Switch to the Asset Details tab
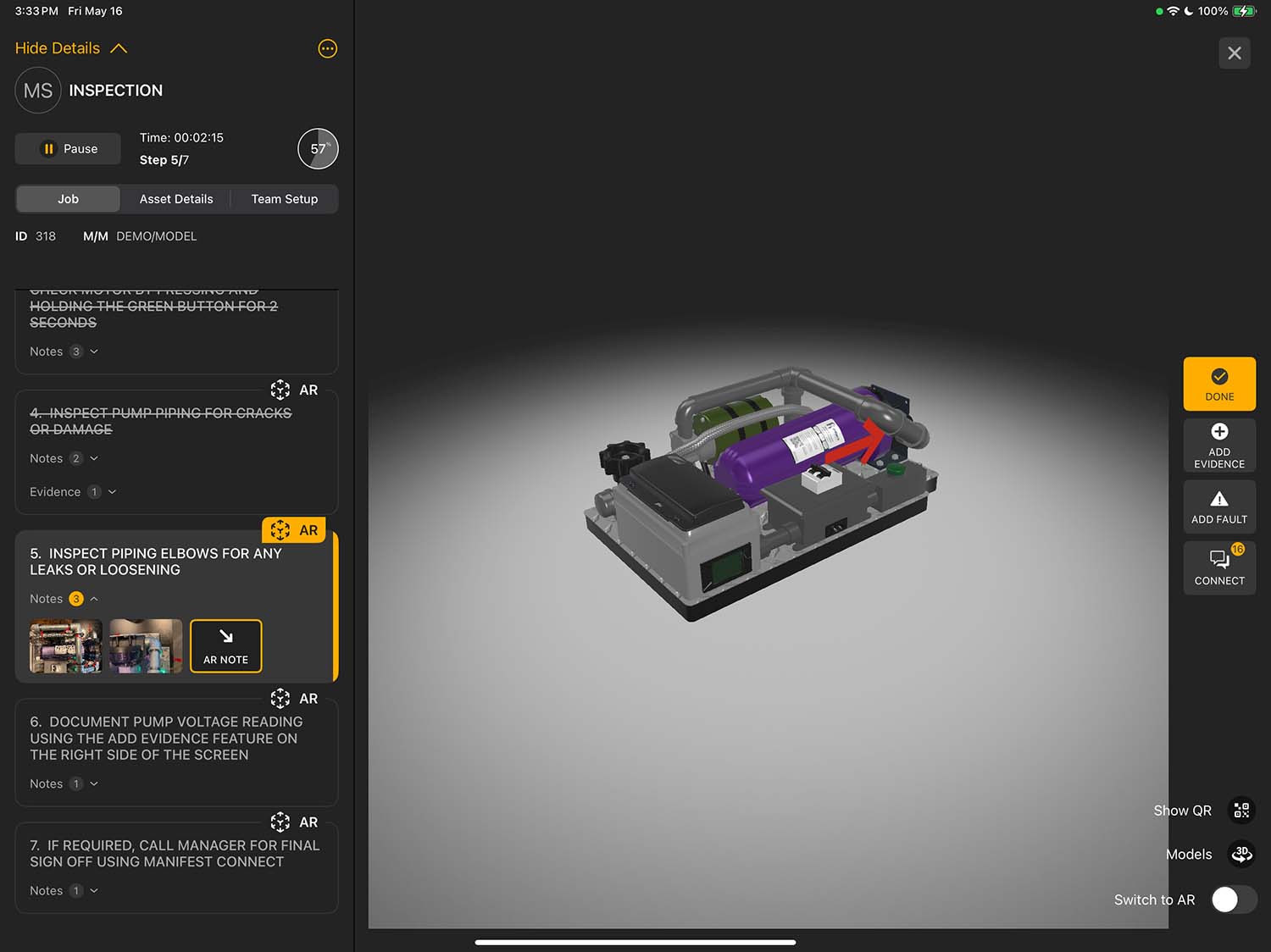 [176, 199]
